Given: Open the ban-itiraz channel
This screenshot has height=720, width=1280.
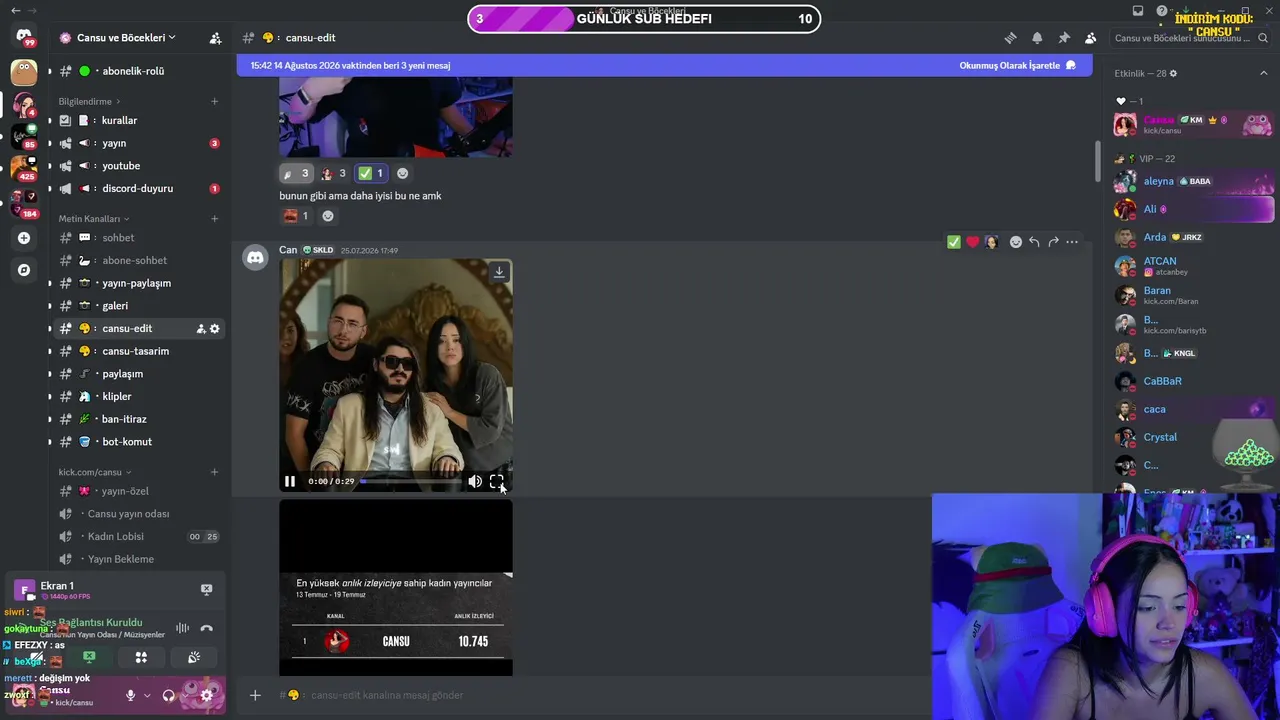Looking at the screenshot, I should [138, 419].
